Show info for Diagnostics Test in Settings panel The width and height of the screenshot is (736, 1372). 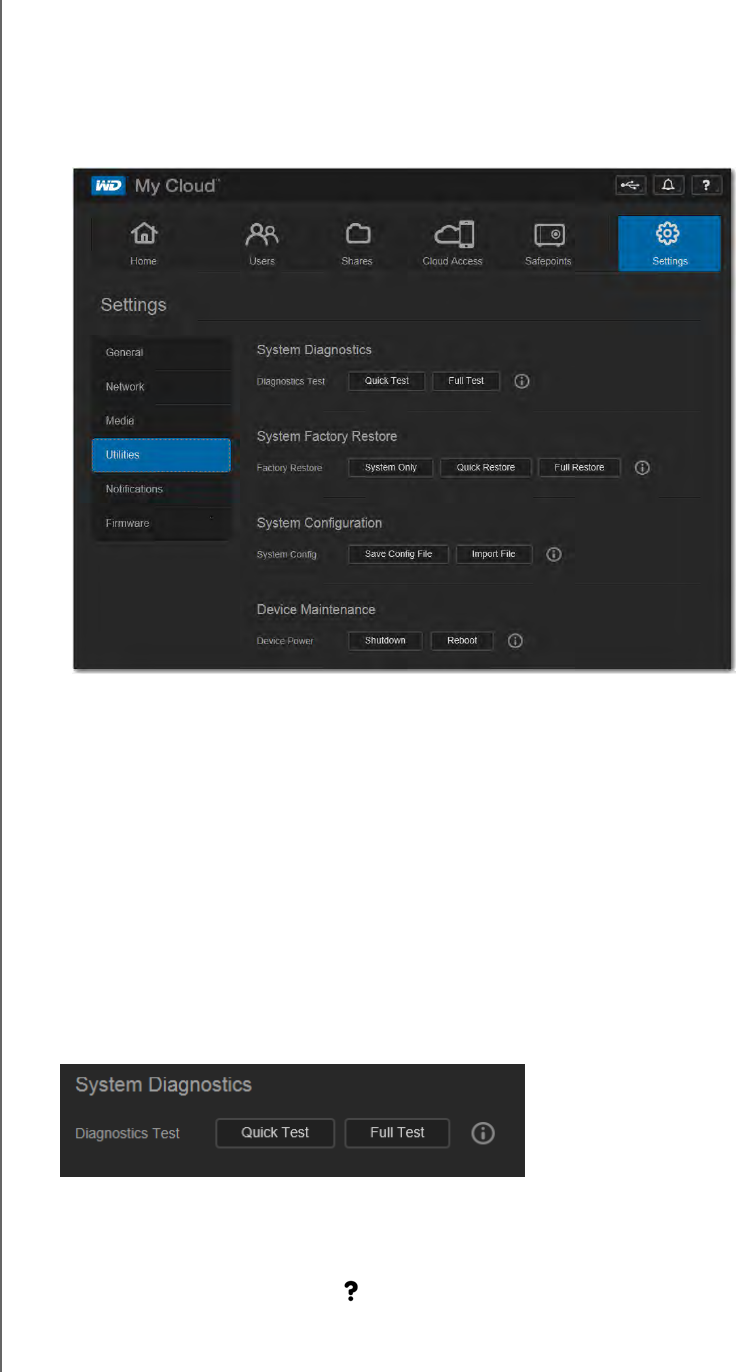tap(521, 382)
